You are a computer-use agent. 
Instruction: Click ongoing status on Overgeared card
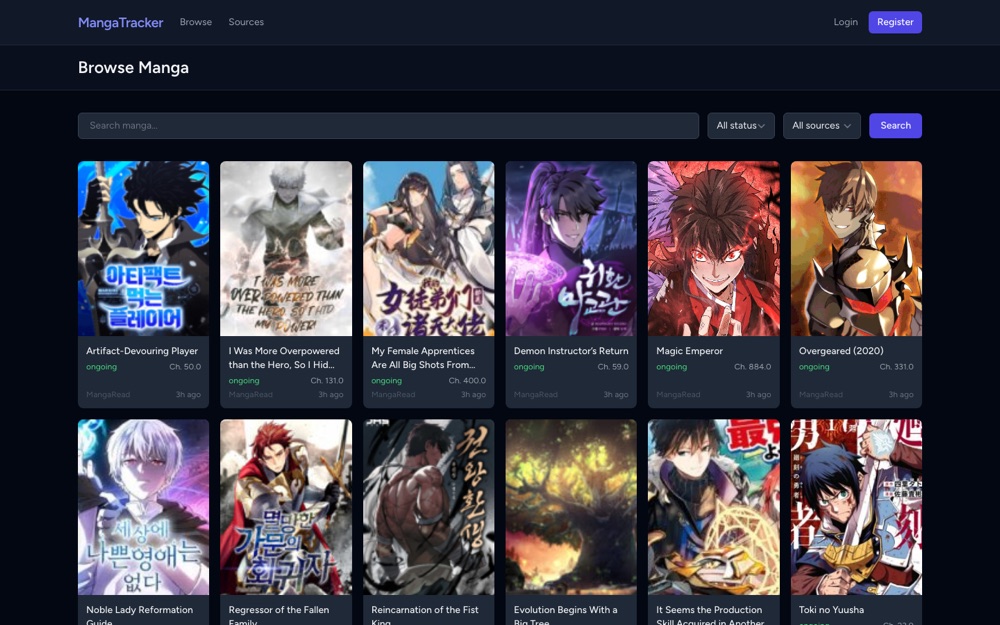pyautogui.click(x=814, y=367)
